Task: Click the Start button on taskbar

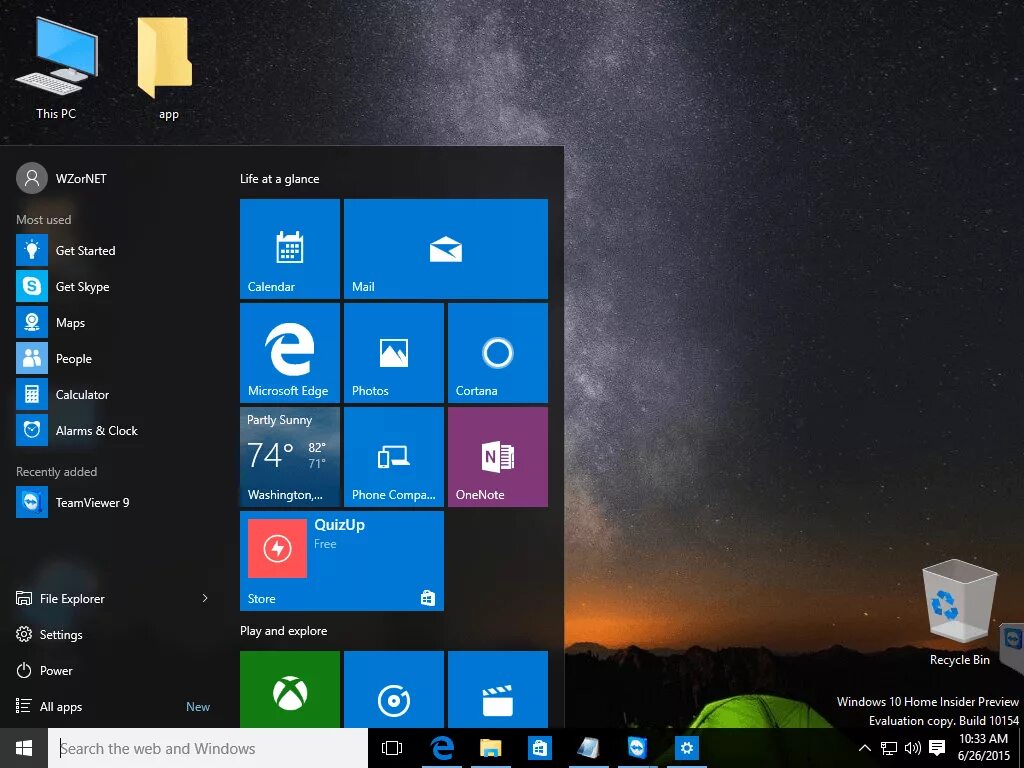Action: pos(24,748)
